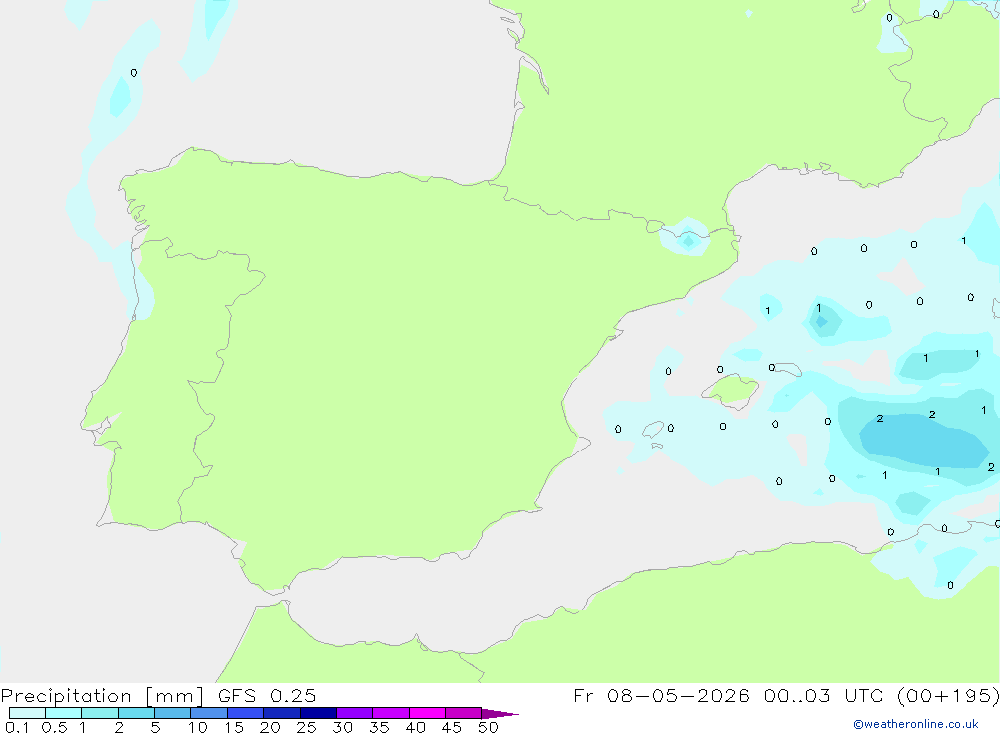This screenshot has height=733, width=1000.
Task: Click the 'GFS 0.25' model label
Action: (x=267, y=696)
